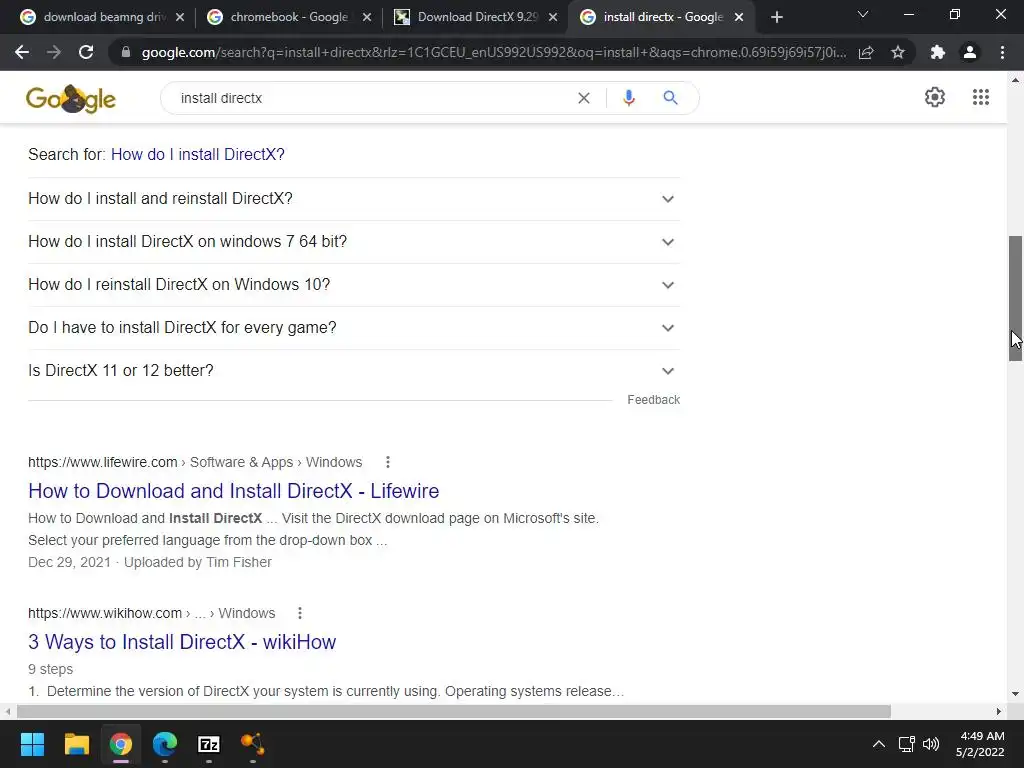
Task: Reload the current page
Action: click(86, 52)
